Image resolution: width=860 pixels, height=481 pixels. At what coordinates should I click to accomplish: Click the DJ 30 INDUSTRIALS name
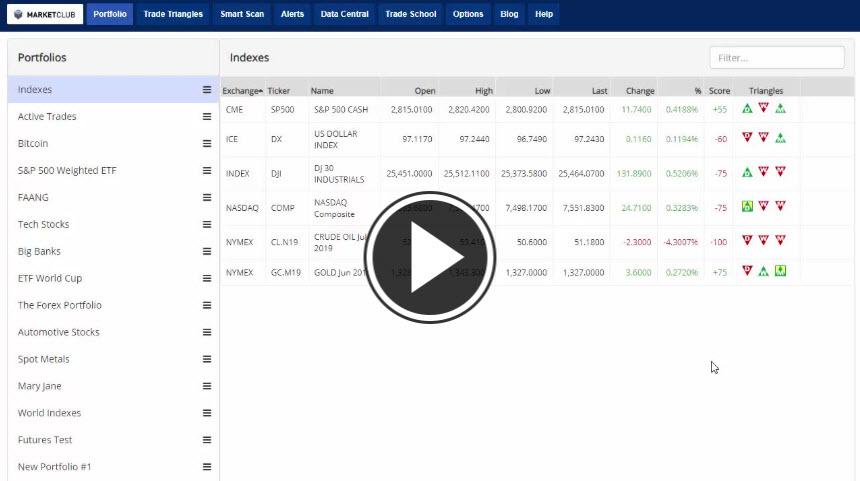pyautogui.click(x=339, y=174)
